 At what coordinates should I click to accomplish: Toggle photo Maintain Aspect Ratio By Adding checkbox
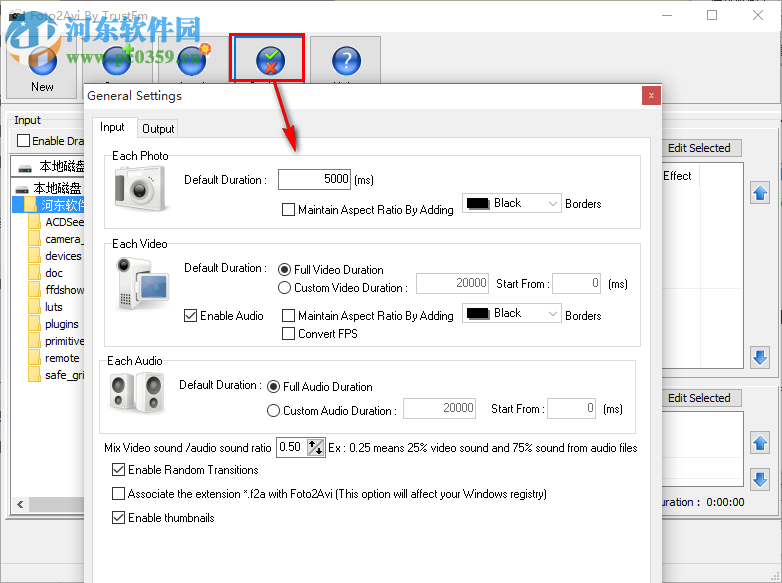click(x=288, y=209)
